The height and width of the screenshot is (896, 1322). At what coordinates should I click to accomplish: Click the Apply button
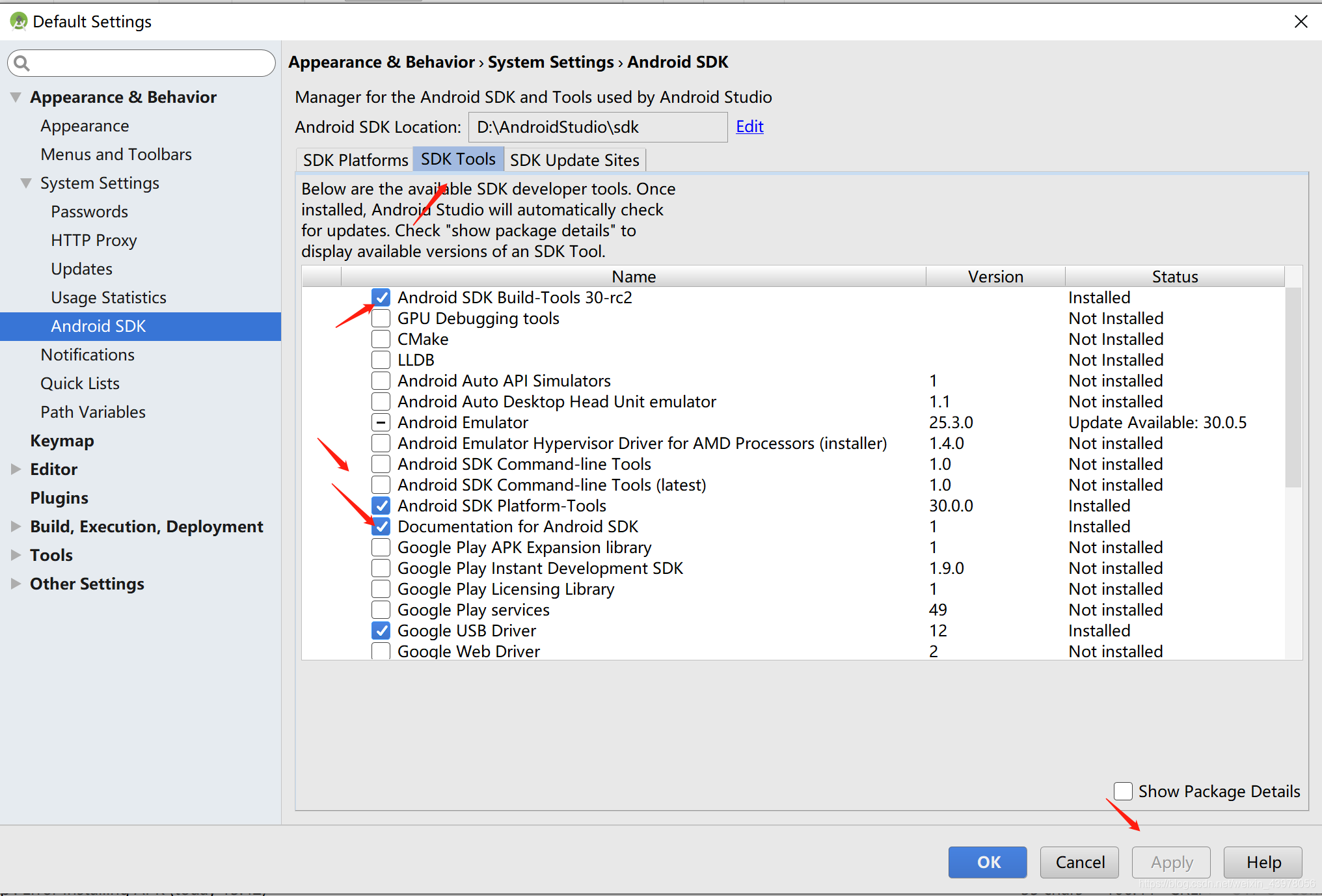(x=1170, y=862)
